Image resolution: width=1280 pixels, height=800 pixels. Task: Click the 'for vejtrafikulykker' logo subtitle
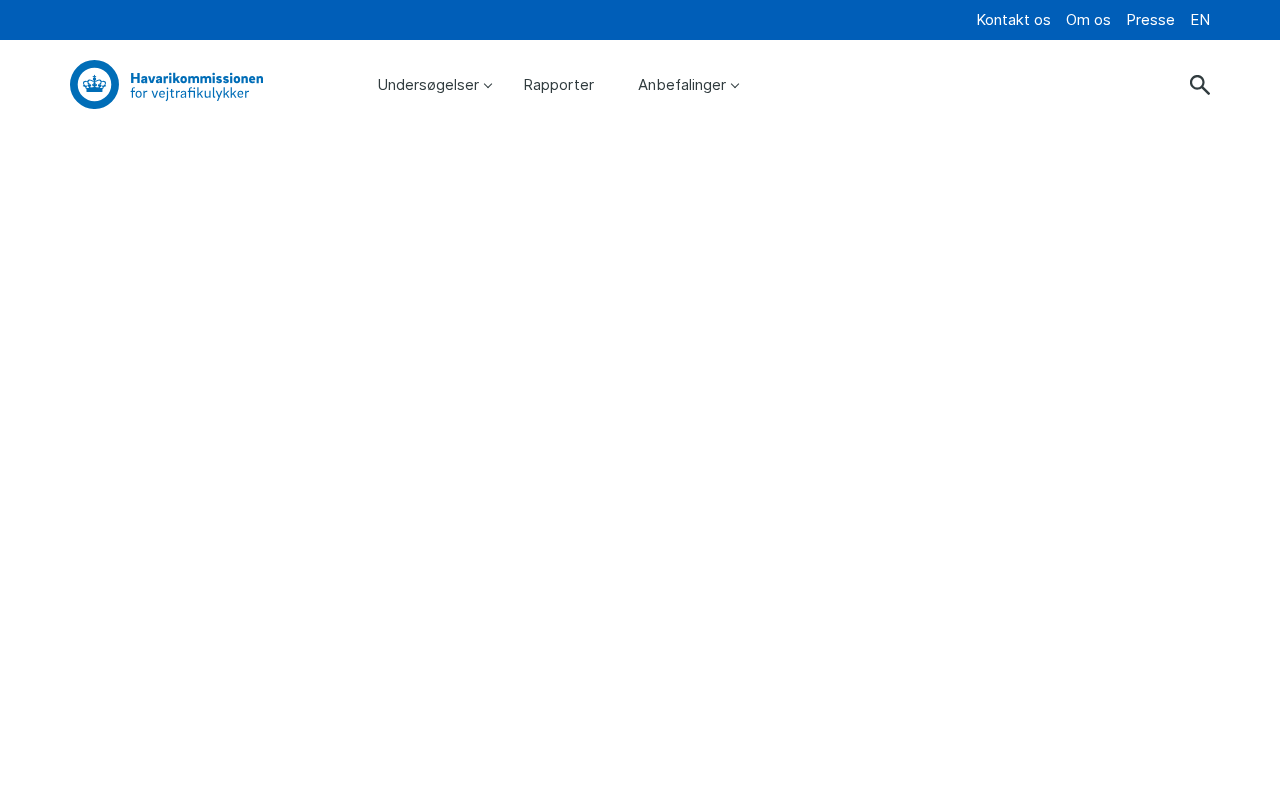point(189,94)
